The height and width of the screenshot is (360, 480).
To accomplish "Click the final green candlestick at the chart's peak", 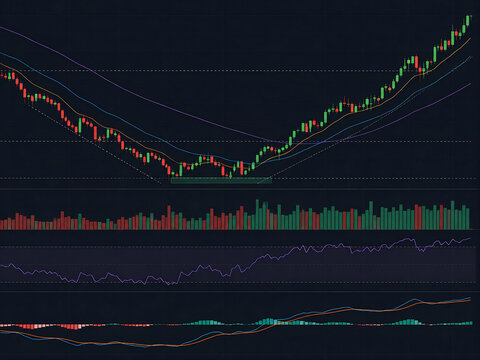I will (468, 20).
